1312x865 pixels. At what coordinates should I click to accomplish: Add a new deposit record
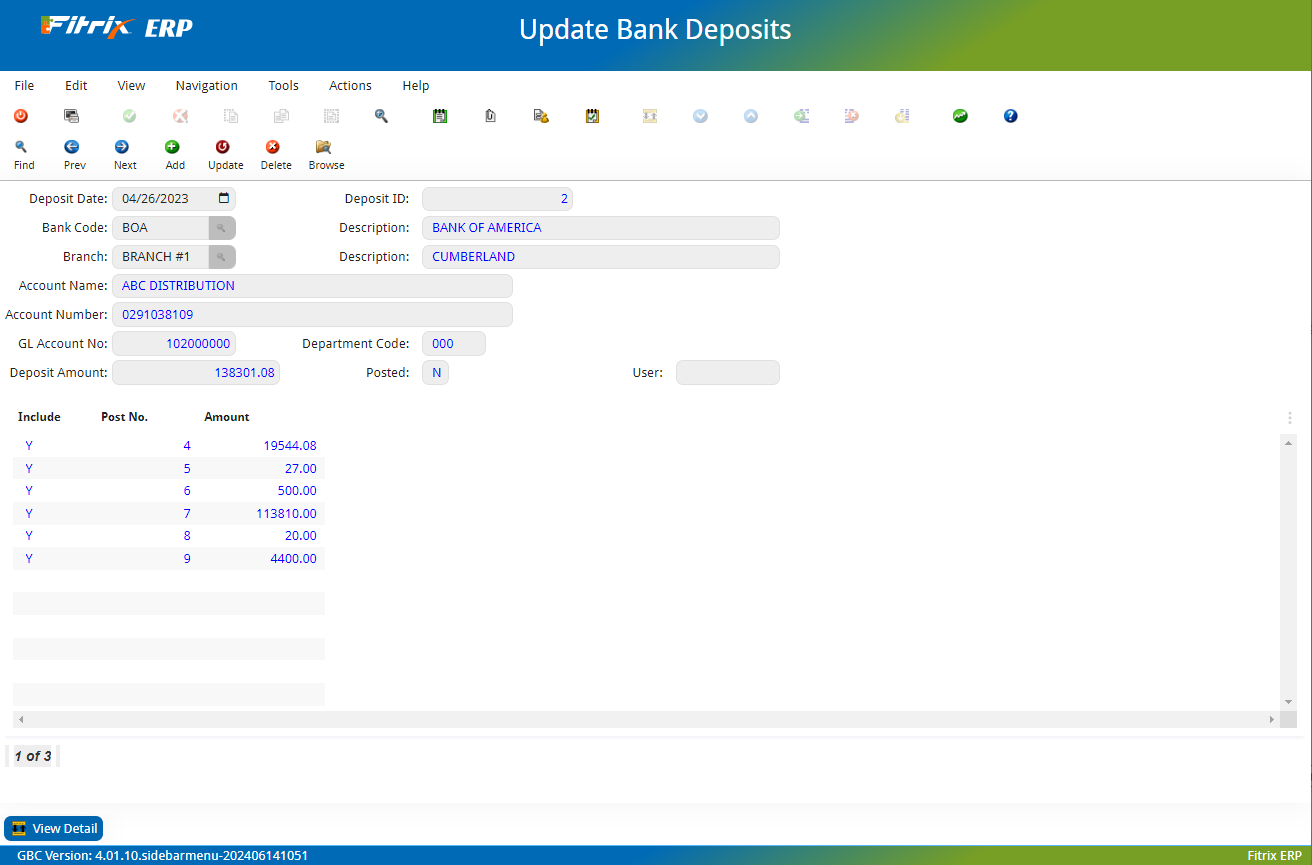174,153
